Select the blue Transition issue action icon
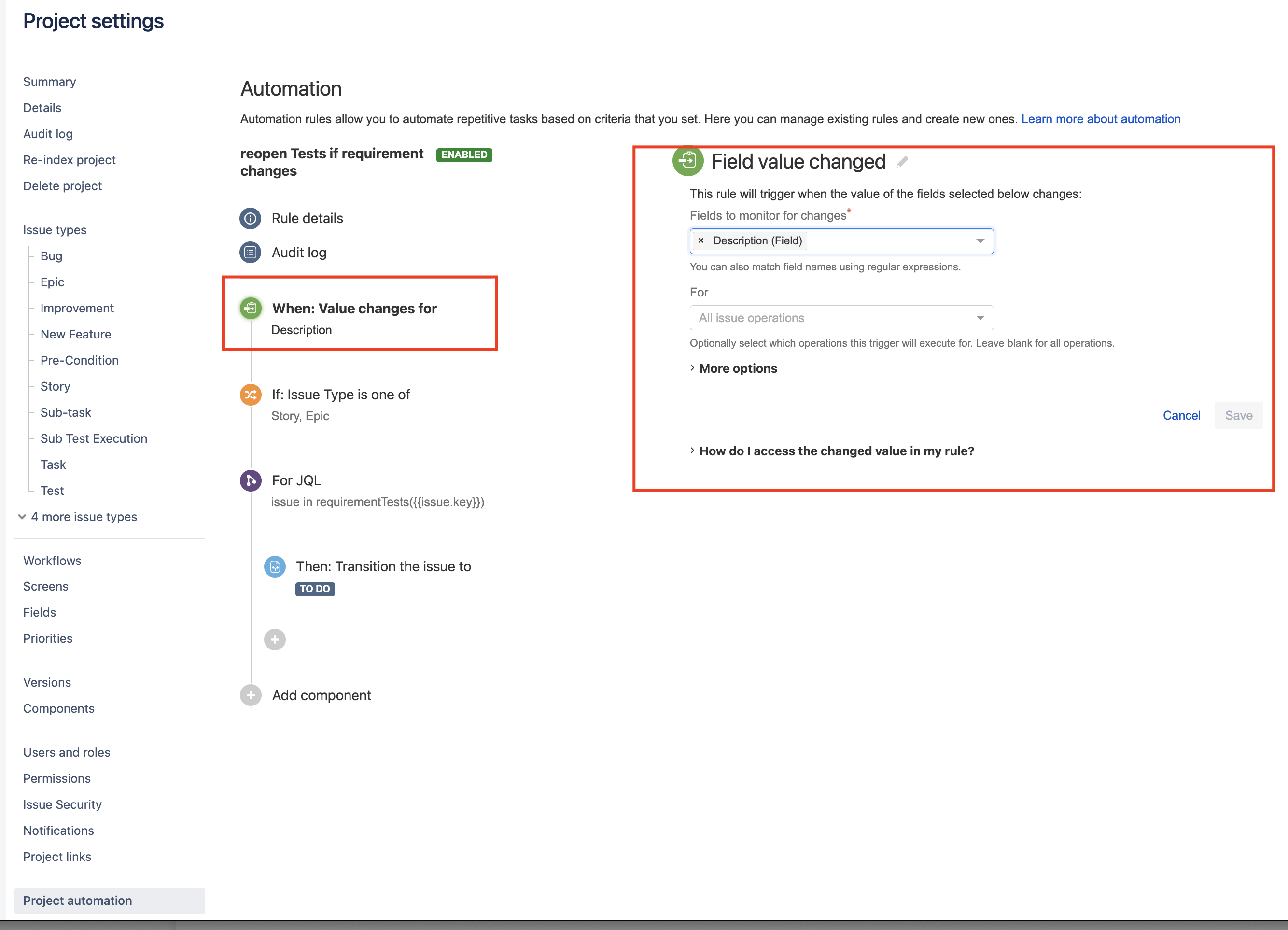The width and height of the screenshot is (1288, 930). point(275,567)
